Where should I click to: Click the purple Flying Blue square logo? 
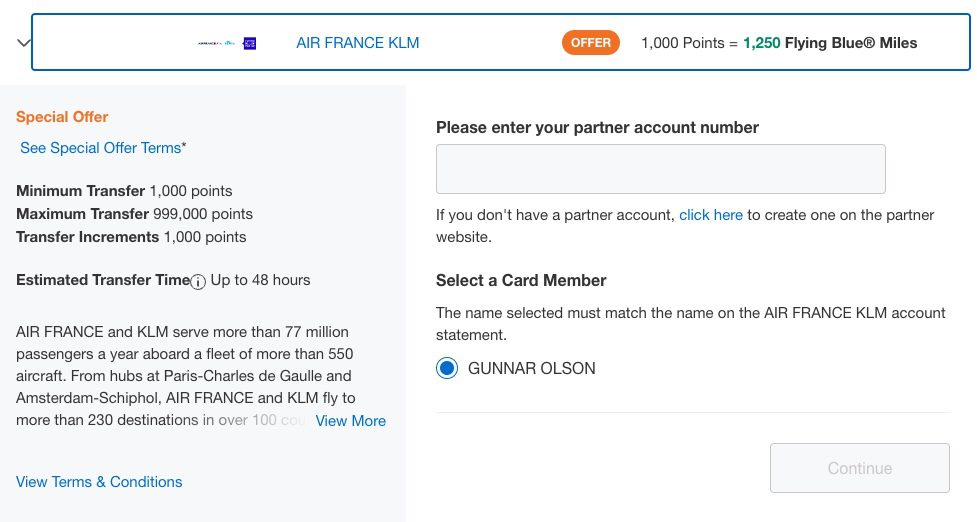pos(249,44)
